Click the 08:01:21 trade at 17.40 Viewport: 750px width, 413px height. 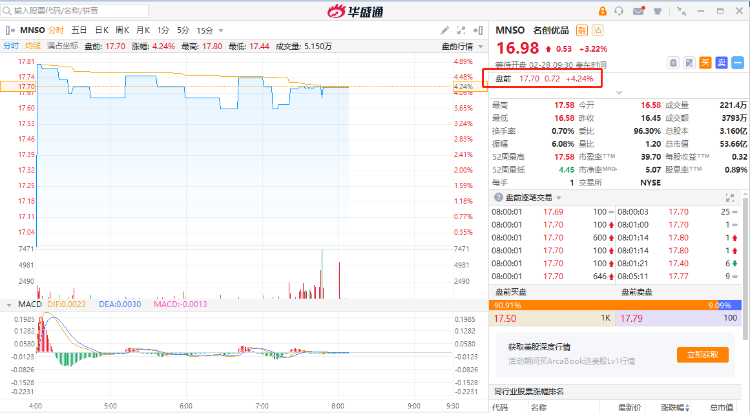click(x=677, y=263)
